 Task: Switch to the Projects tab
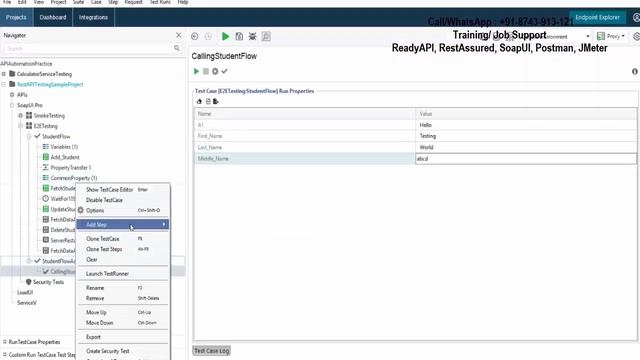16,17
